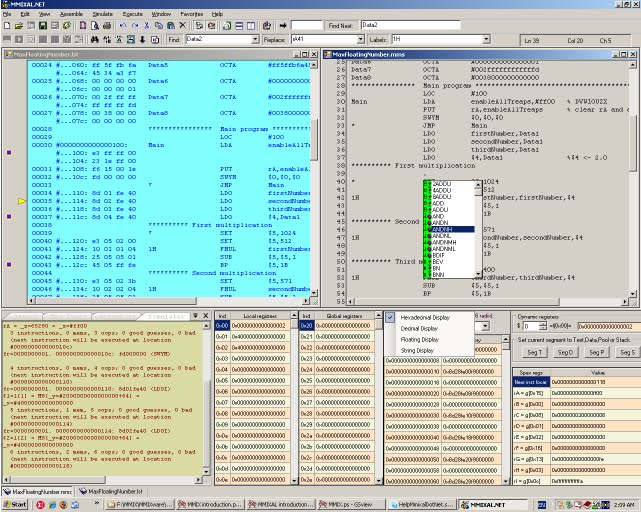Open the Execute menu
This screenshot has height=512, width=641.
point(132,14)
